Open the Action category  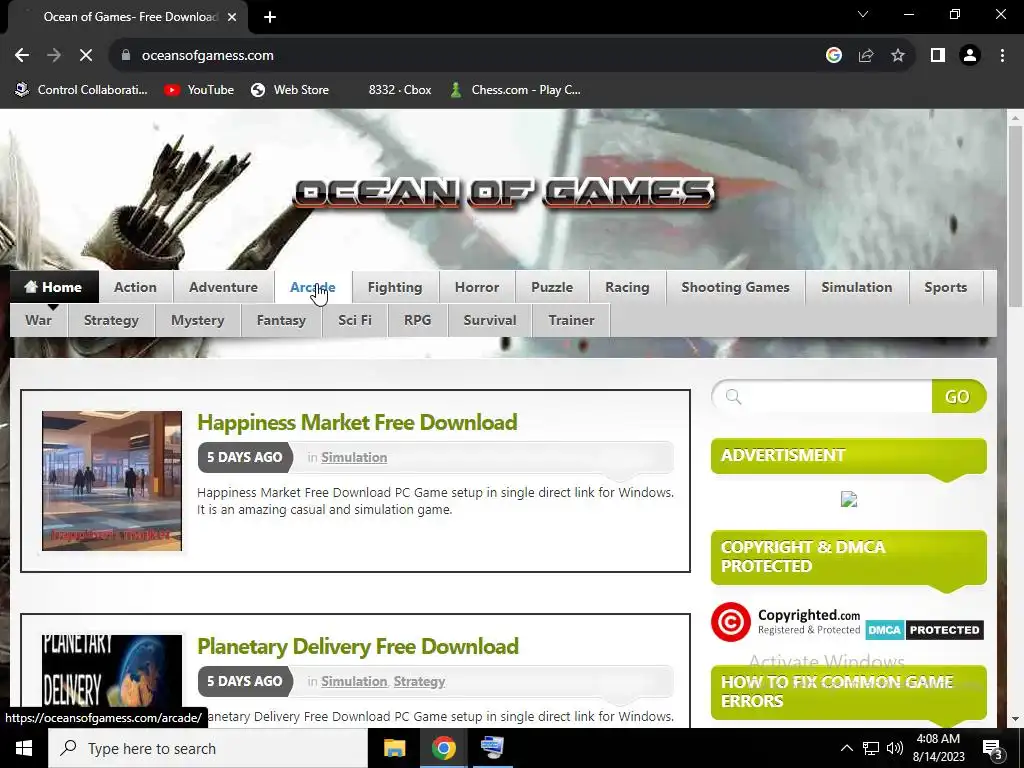[x=135, y=287]
